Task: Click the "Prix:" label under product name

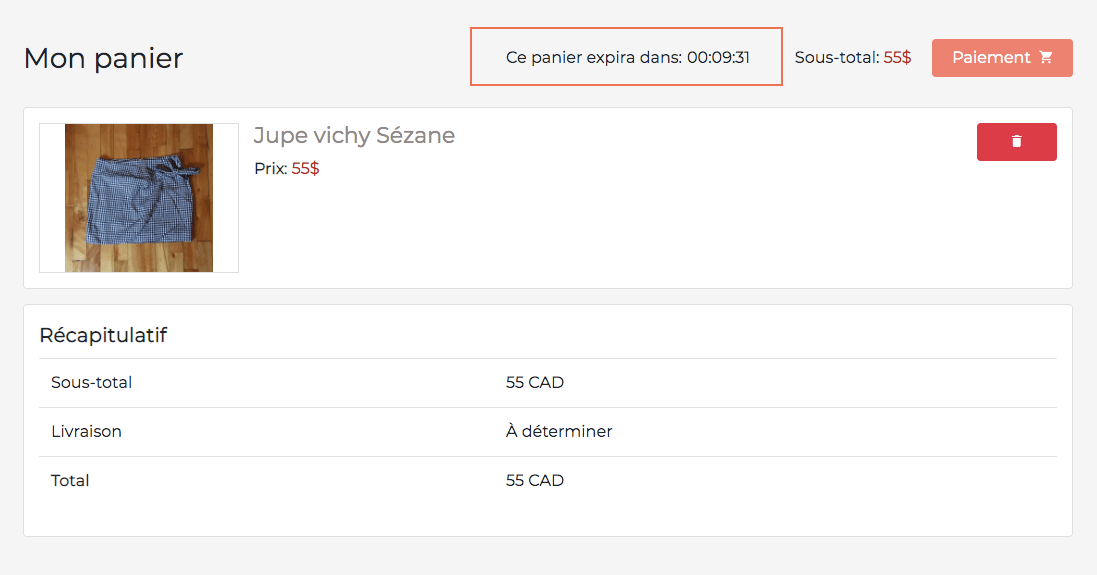Action: [270, 169]
